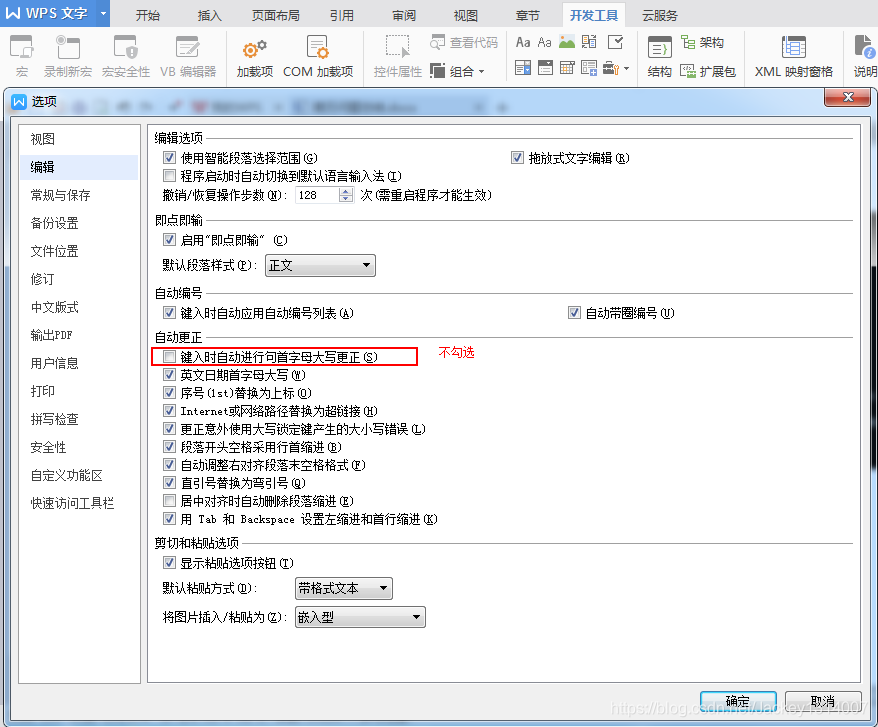Viewport: 878px width, 727px height.
Task: Click the 撤销/恢复操作步数 field showing 128
Action: pyautogui.click(x=317, y=195)
